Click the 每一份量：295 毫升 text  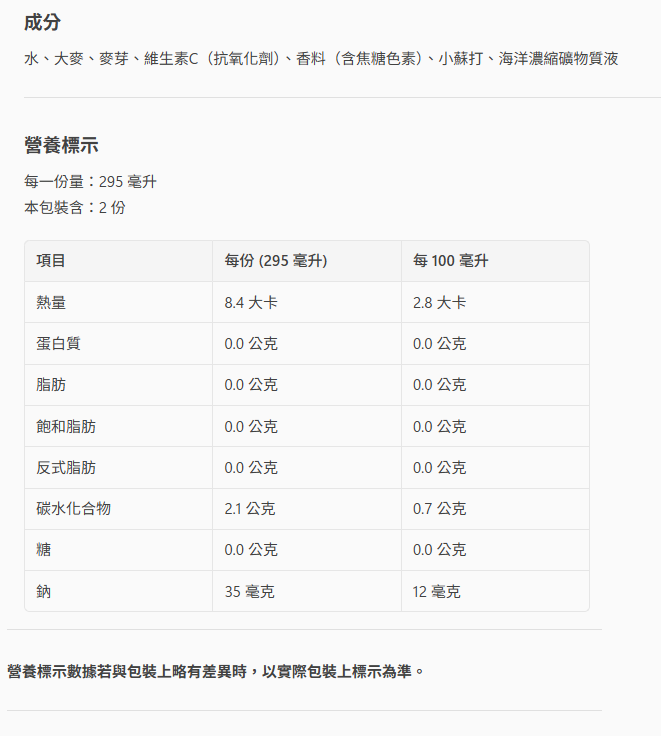pos(90,182)
